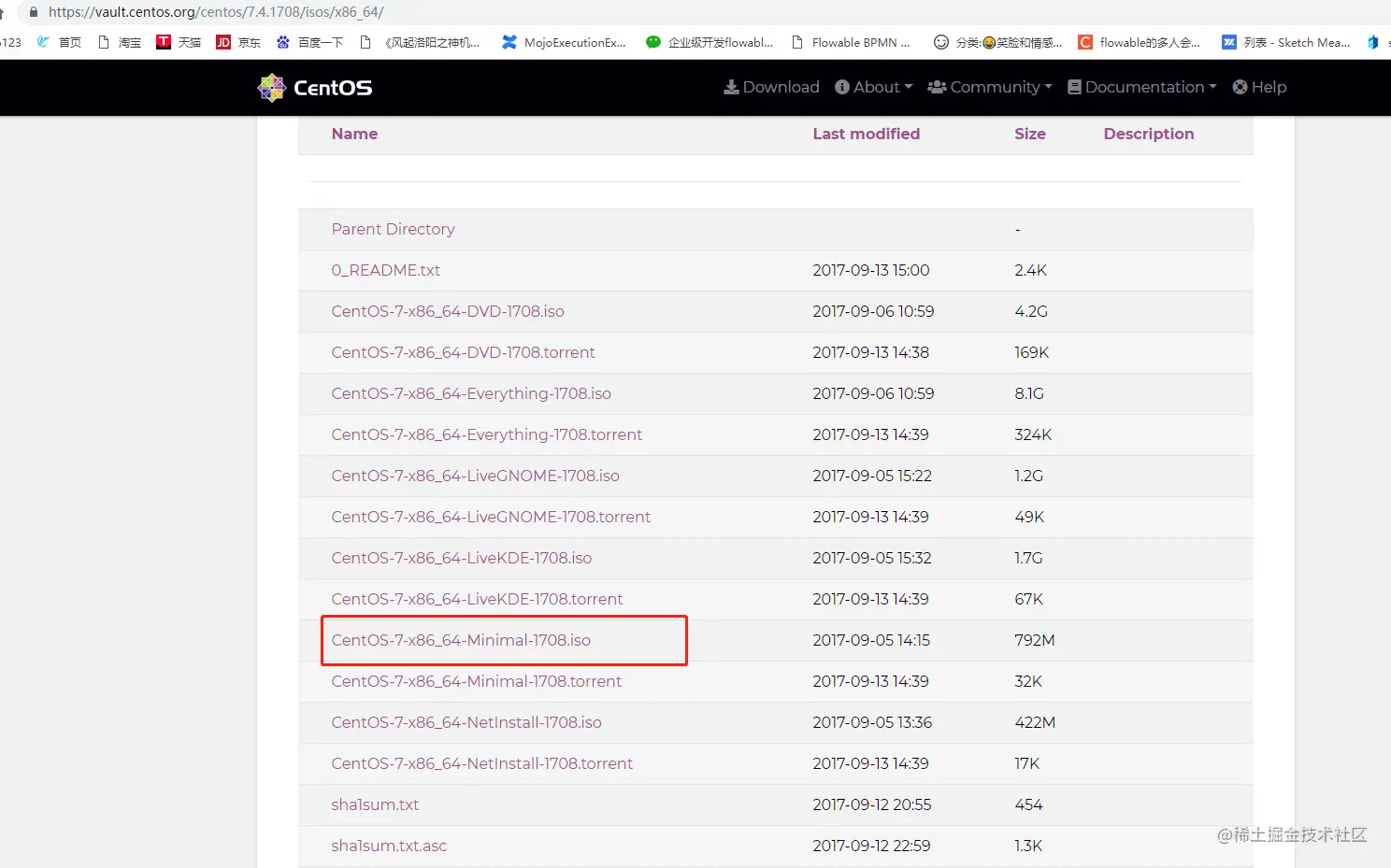
Task: Open 0_README.txt file
Action: click(x=385, y=270)
